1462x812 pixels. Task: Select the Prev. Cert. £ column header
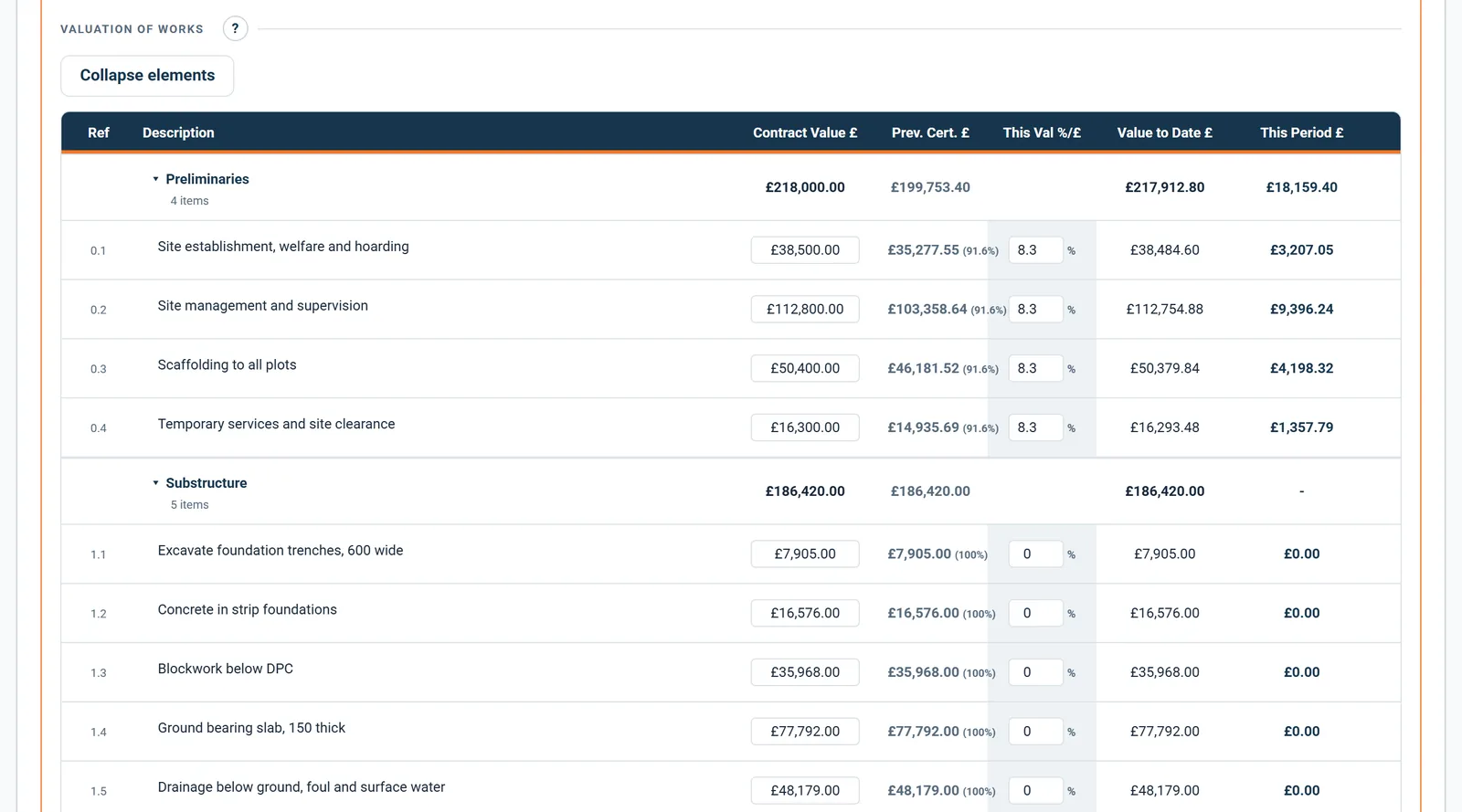point(930,133)
